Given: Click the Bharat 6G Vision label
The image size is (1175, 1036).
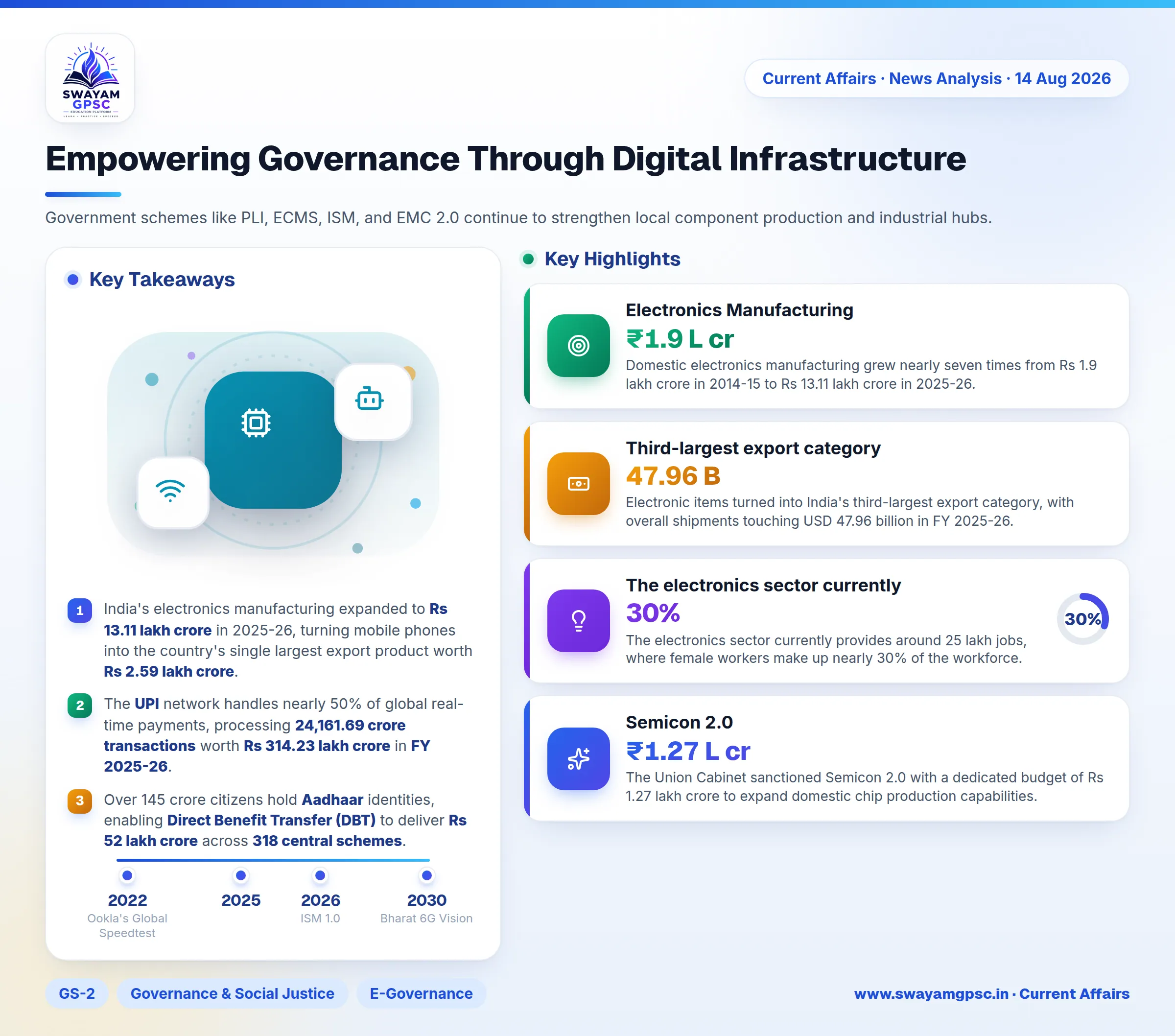Looking at the screenshot, I should tap(426, 918).
